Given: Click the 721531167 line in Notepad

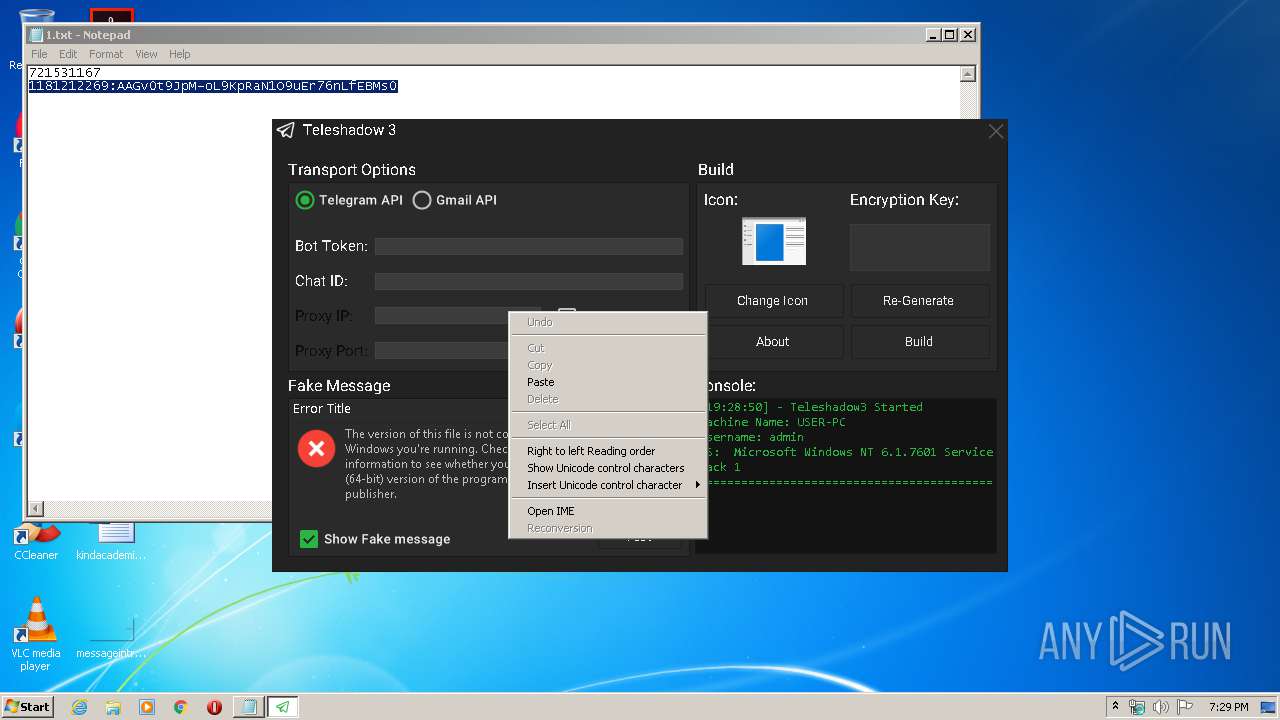Looking at the screenshot, I should click(x=65, y=73).
